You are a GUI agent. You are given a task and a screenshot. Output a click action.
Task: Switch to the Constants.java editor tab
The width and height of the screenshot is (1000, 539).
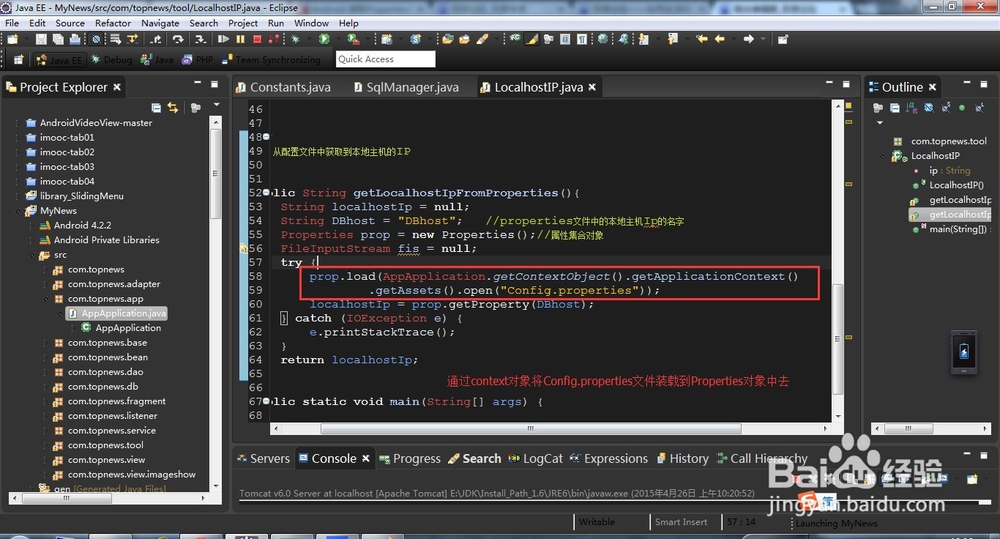tap(284, 87)
